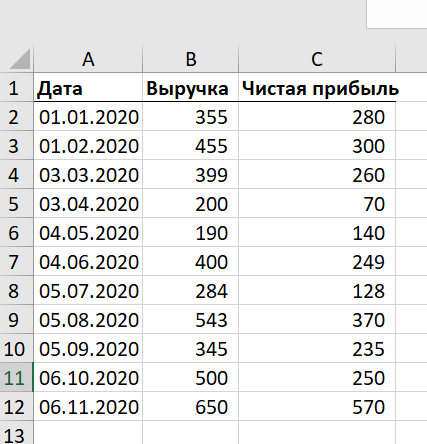Click revenue cell containing 543

tap(191, 319)
